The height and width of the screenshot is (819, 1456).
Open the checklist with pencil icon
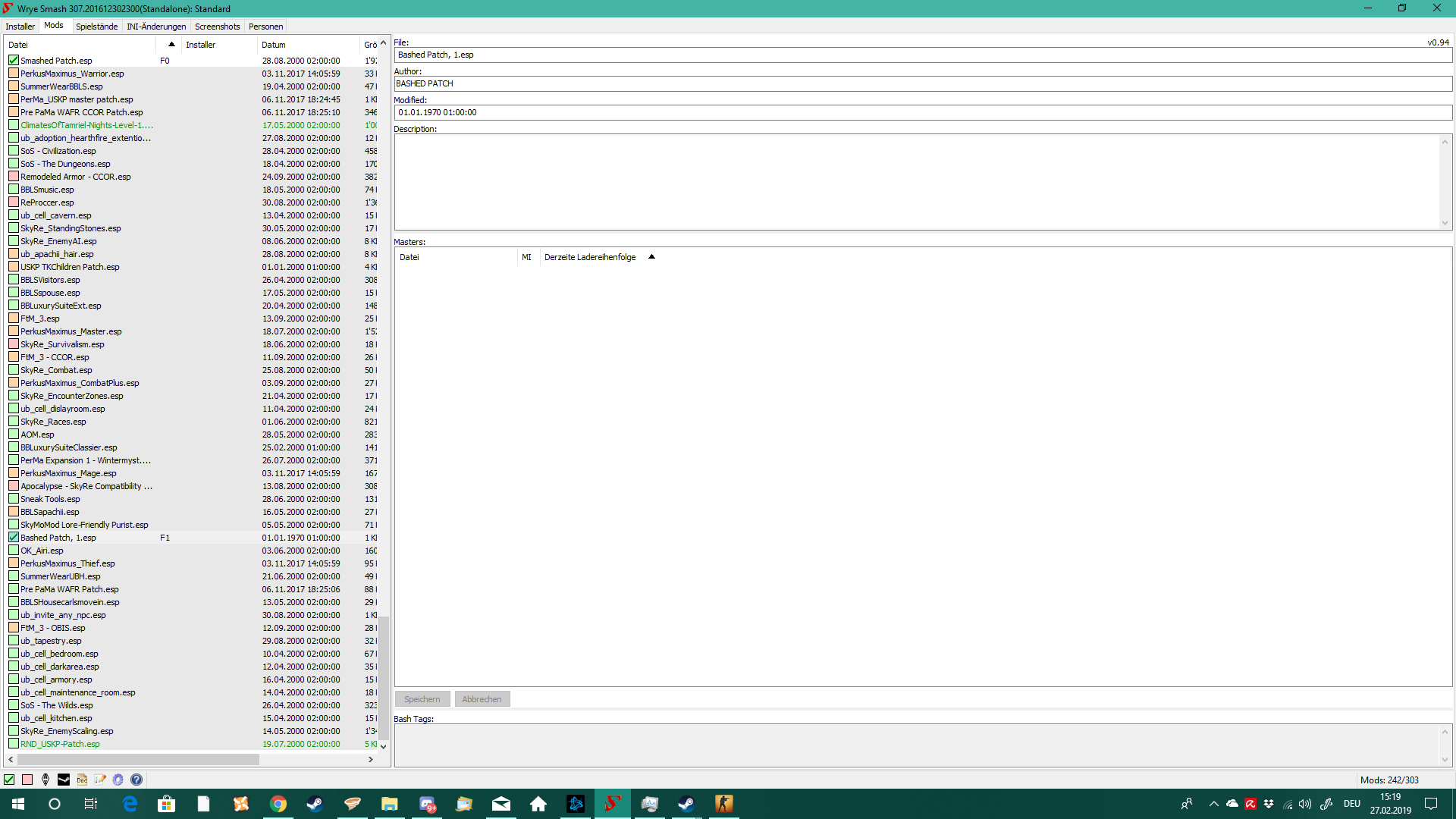click(x=100, y=780)
